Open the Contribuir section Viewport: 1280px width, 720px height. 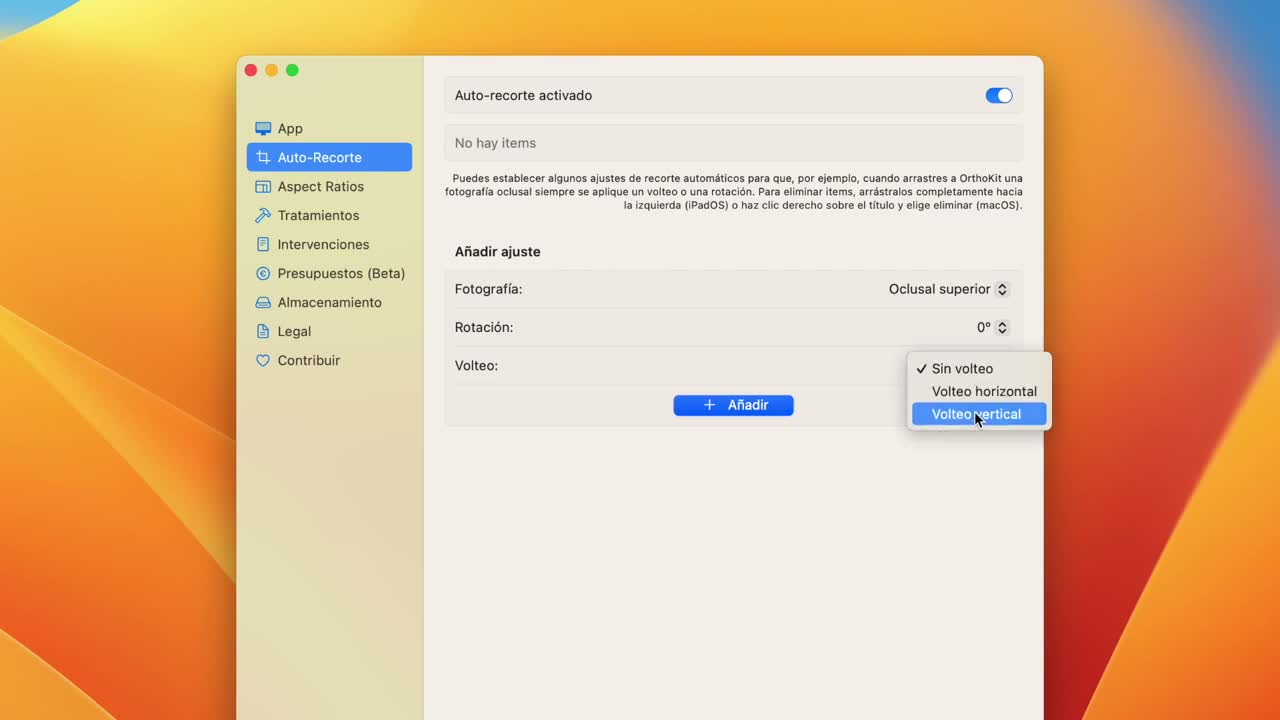(x=329, y=360)
